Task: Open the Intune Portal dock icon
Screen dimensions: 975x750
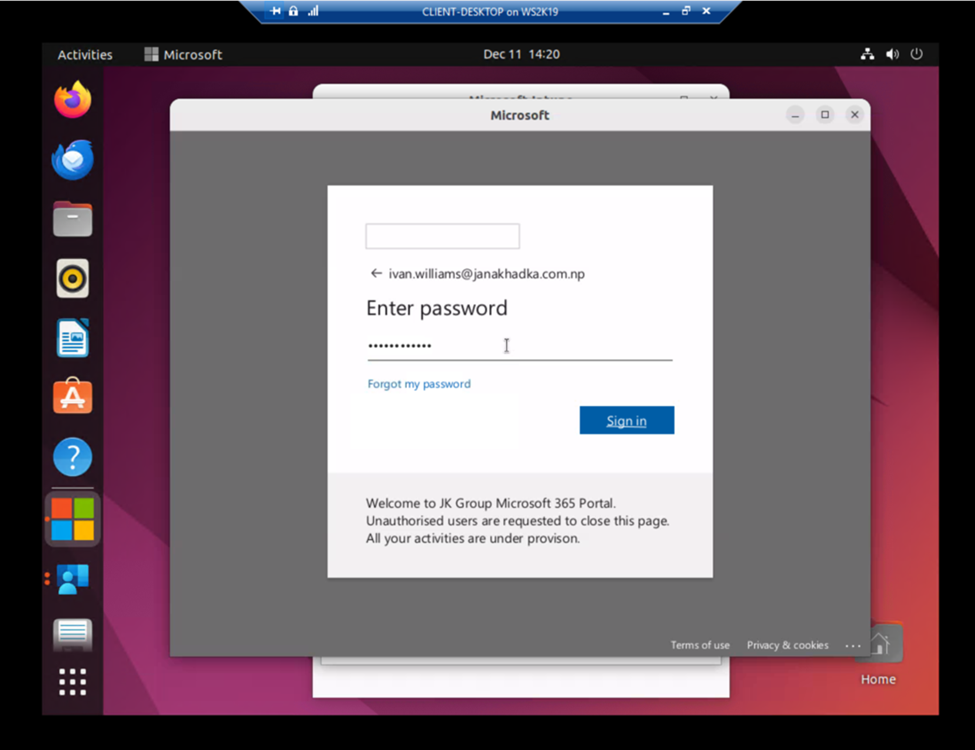Action: click(x=73, y=578)
